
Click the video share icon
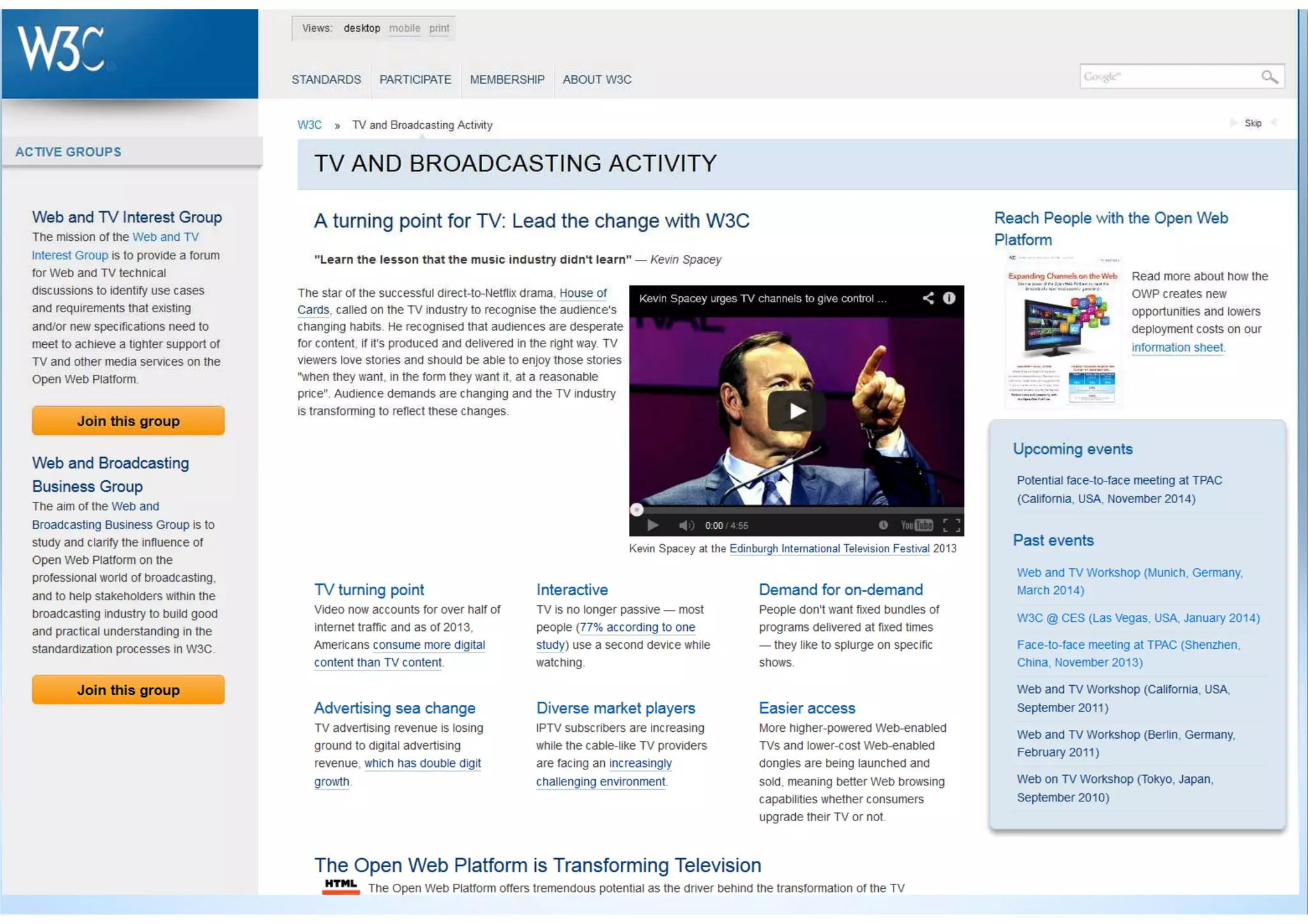point(928,298)
